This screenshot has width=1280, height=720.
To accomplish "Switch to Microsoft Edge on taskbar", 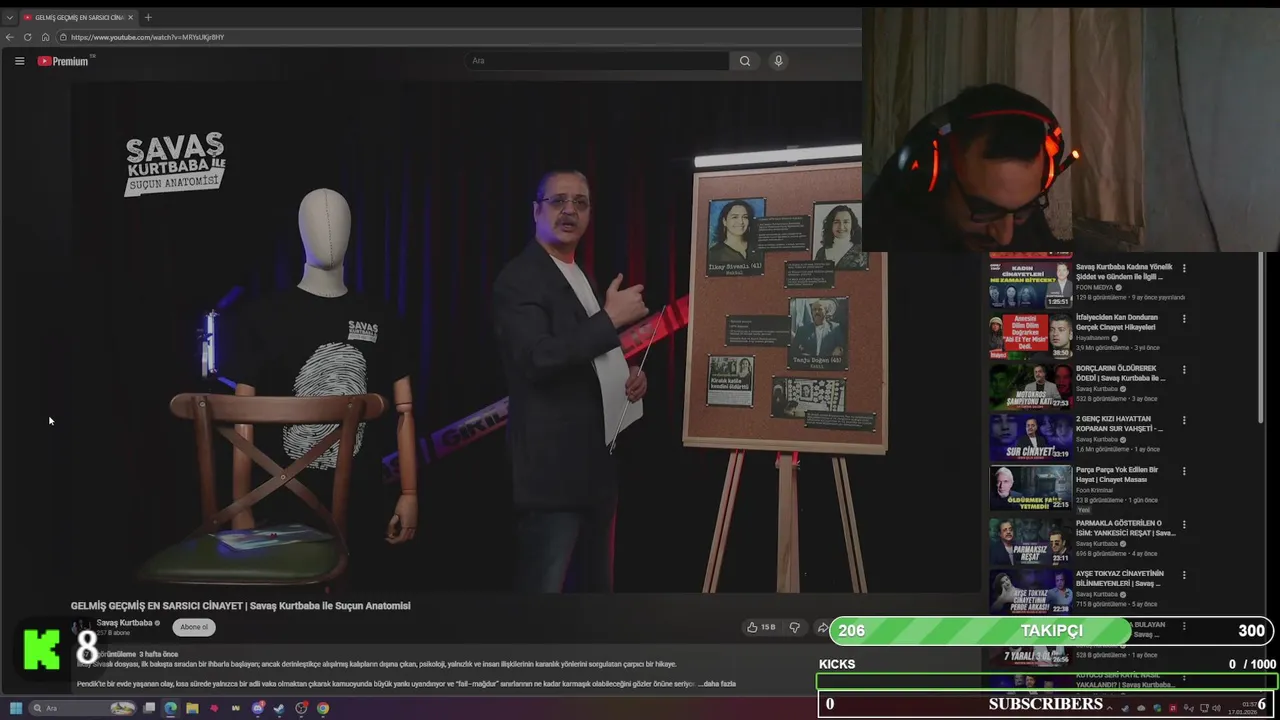I will click(171, 708).
